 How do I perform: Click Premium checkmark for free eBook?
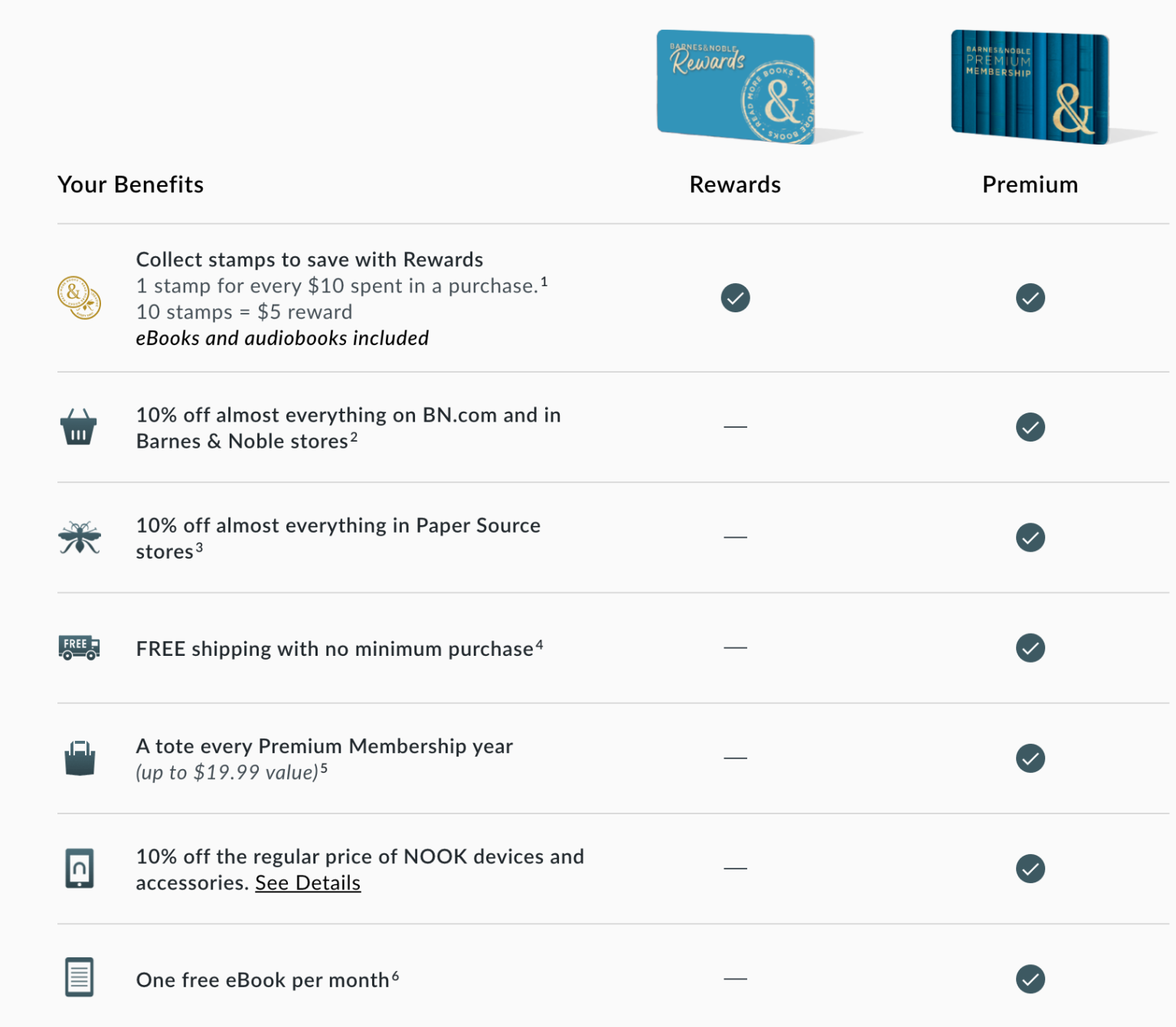tap(1030, 979)
